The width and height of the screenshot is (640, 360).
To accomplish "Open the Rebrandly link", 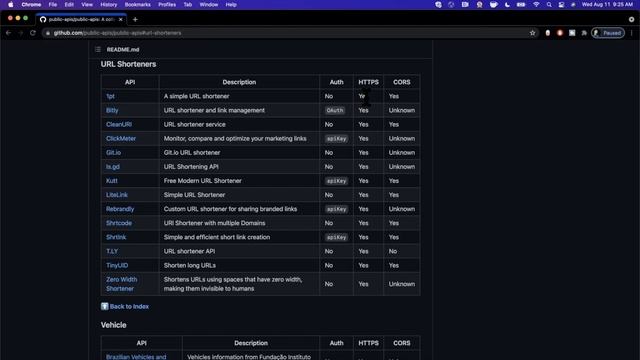I will click(120, 209).
